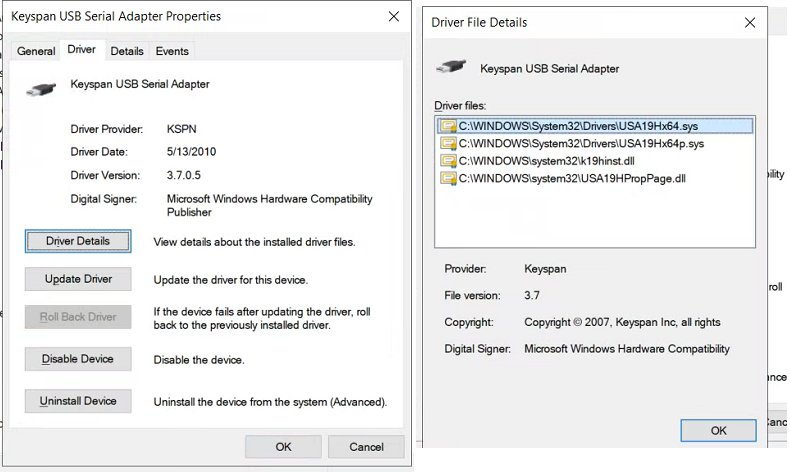790x472 pixels.
Task: Click file icon beside USA19Hx64p.sys
Action: coord(448,144)
